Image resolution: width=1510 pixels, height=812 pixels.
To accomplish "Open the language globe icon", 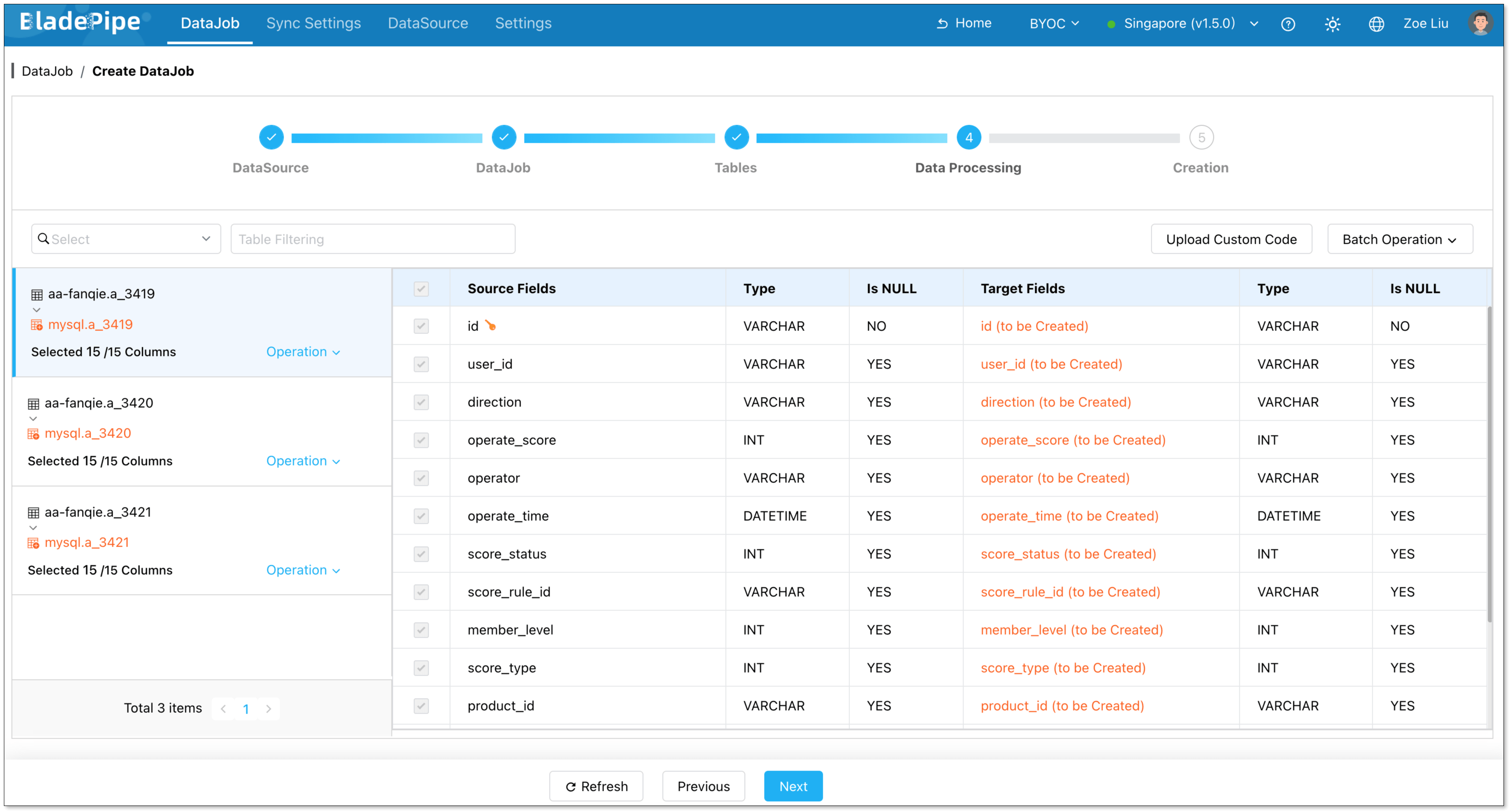I will (1376, 24).
